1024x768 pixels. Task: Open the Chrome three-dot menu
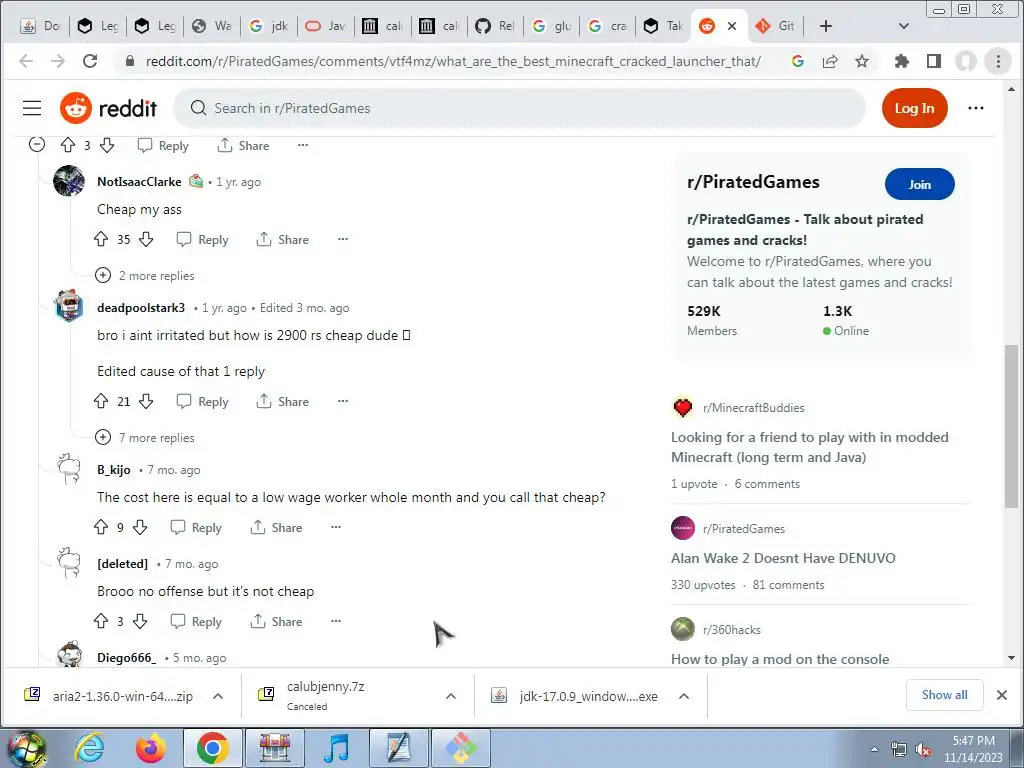(x=998, y=61)
